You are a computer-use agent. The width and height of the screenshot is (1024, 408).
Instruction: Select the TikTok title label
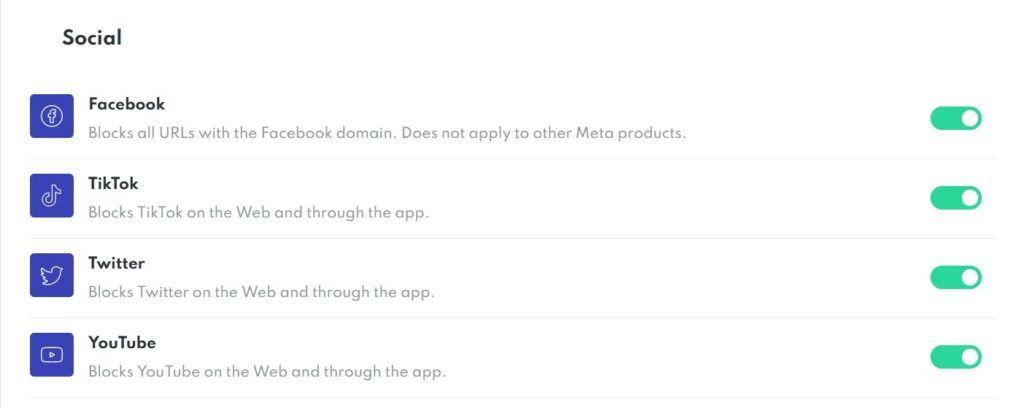(x=114, y=183)
